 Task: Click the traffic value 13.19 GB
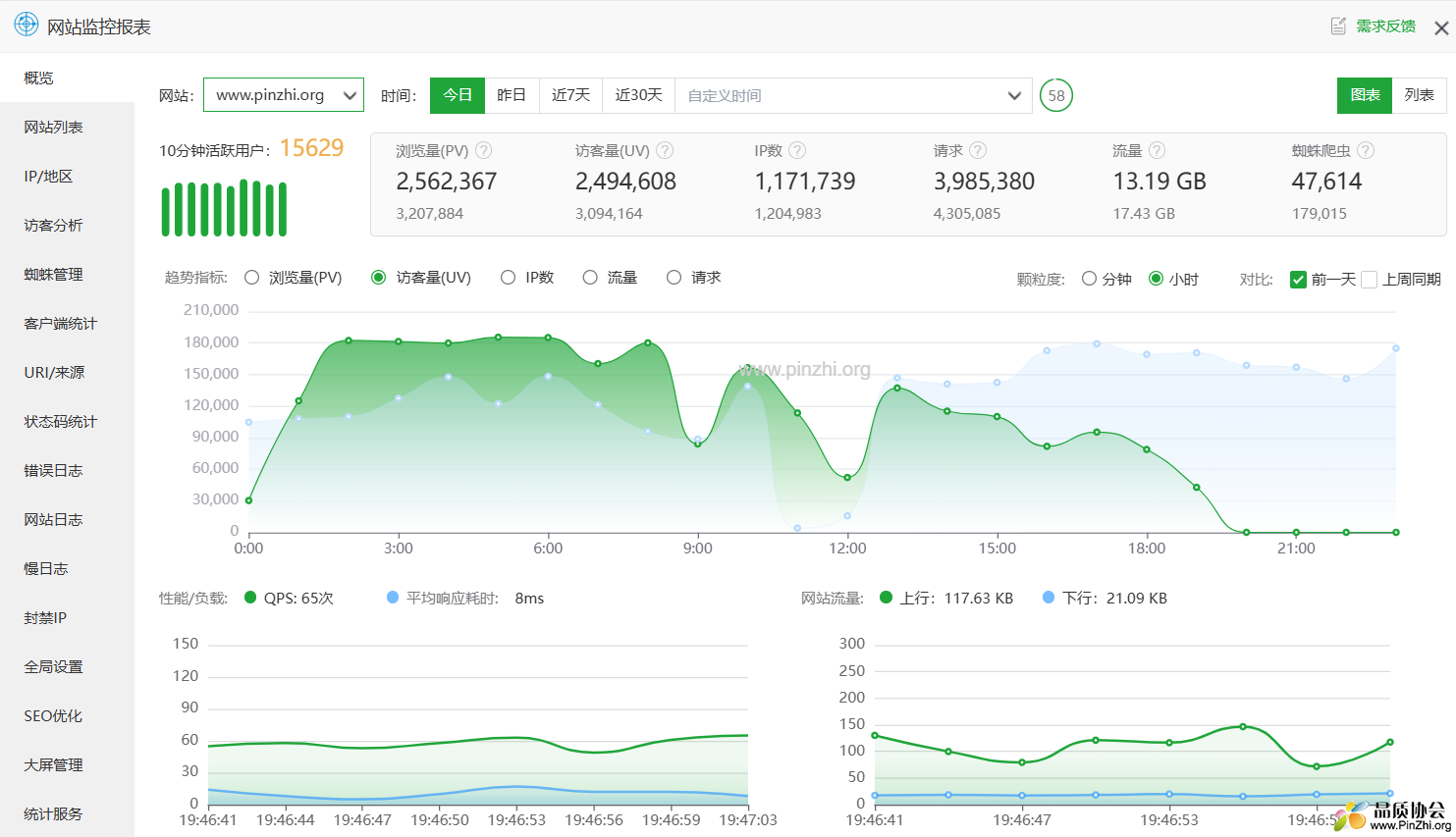coord(1159,182)
